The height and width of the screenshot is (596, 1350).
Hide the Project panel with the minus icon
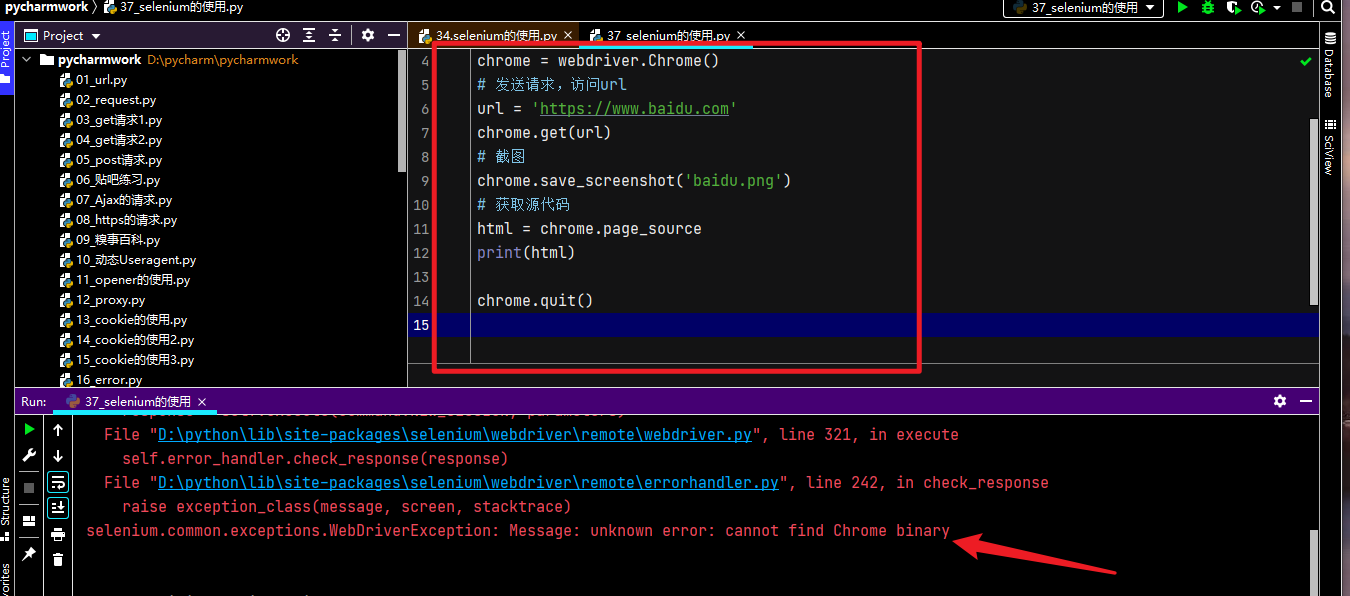(x=393, y=35)
